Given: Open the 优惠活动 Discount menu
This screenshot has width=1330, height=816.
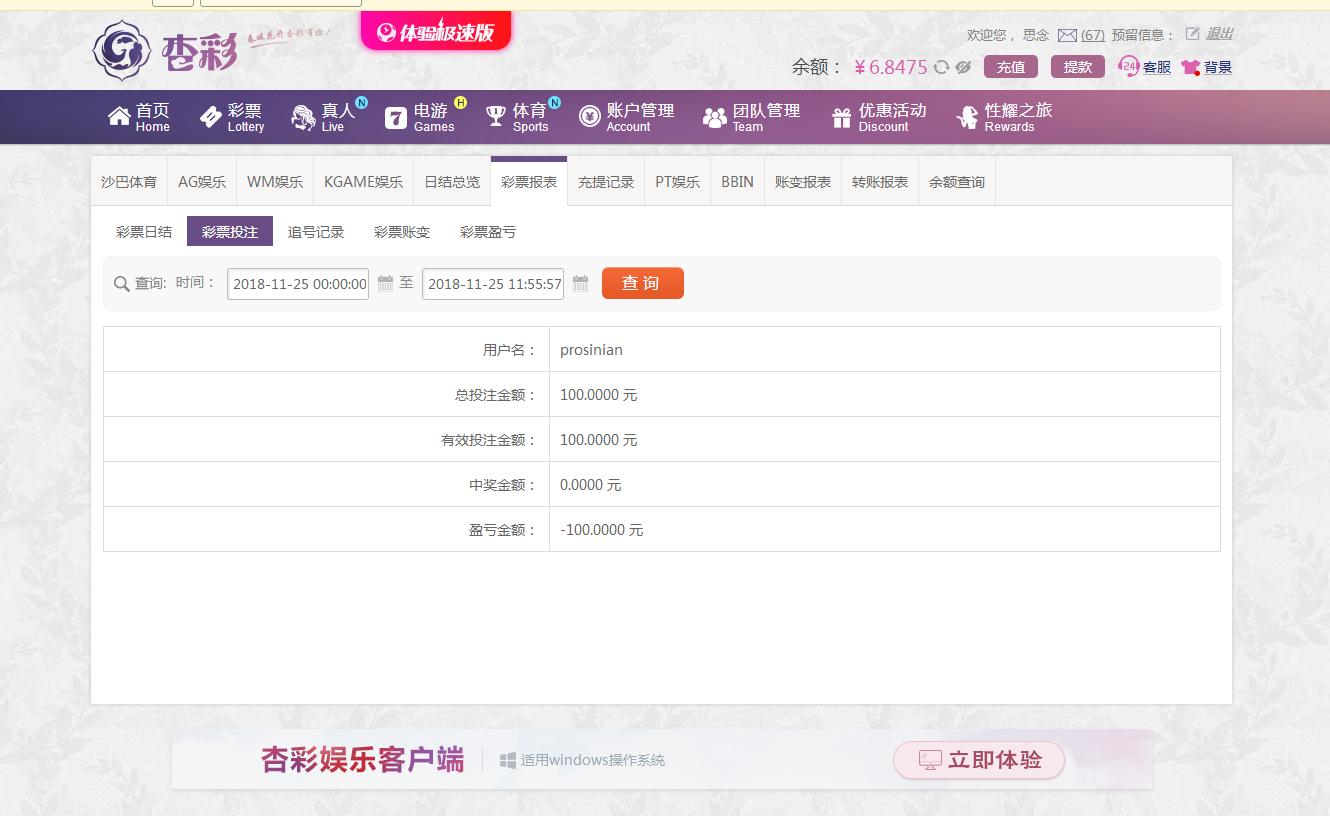Looking at the screenshot, I should click(x=878, y=117).
